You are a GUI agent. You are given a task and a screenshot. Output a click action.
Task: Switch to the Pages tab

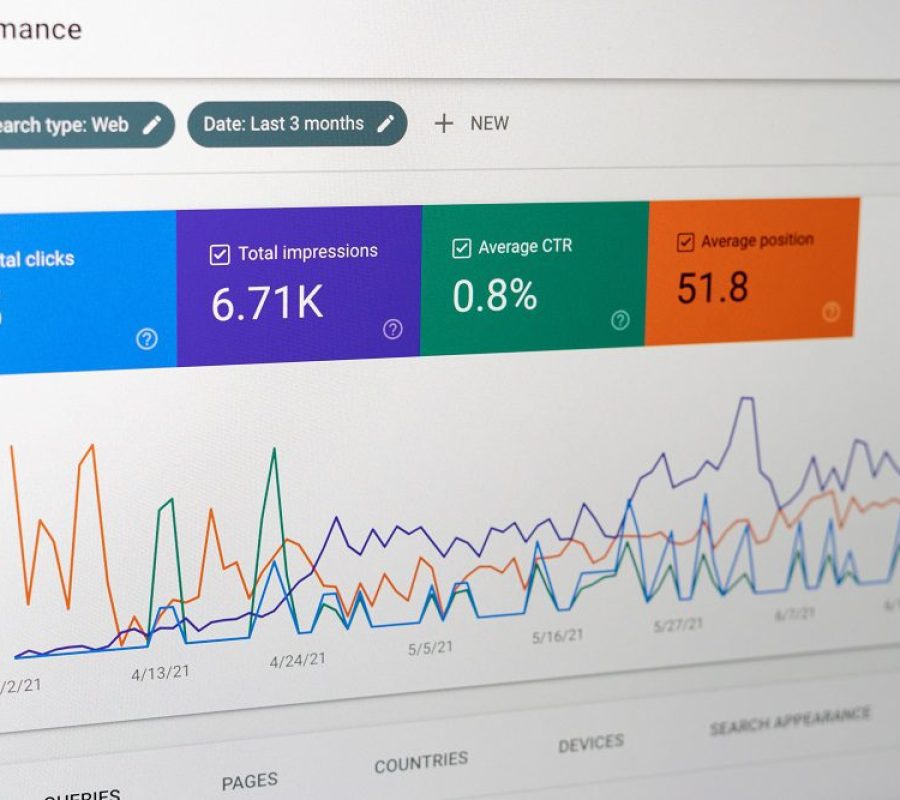(248, 780)
